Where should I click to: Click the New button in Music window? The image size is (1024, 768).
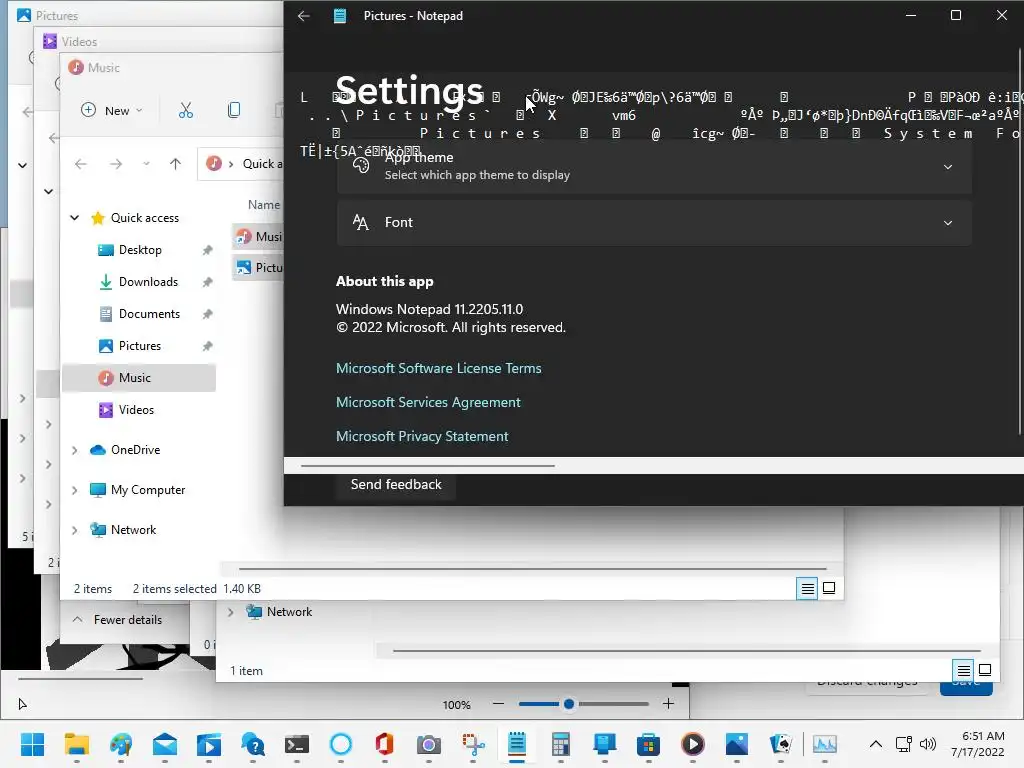(112, 110)
